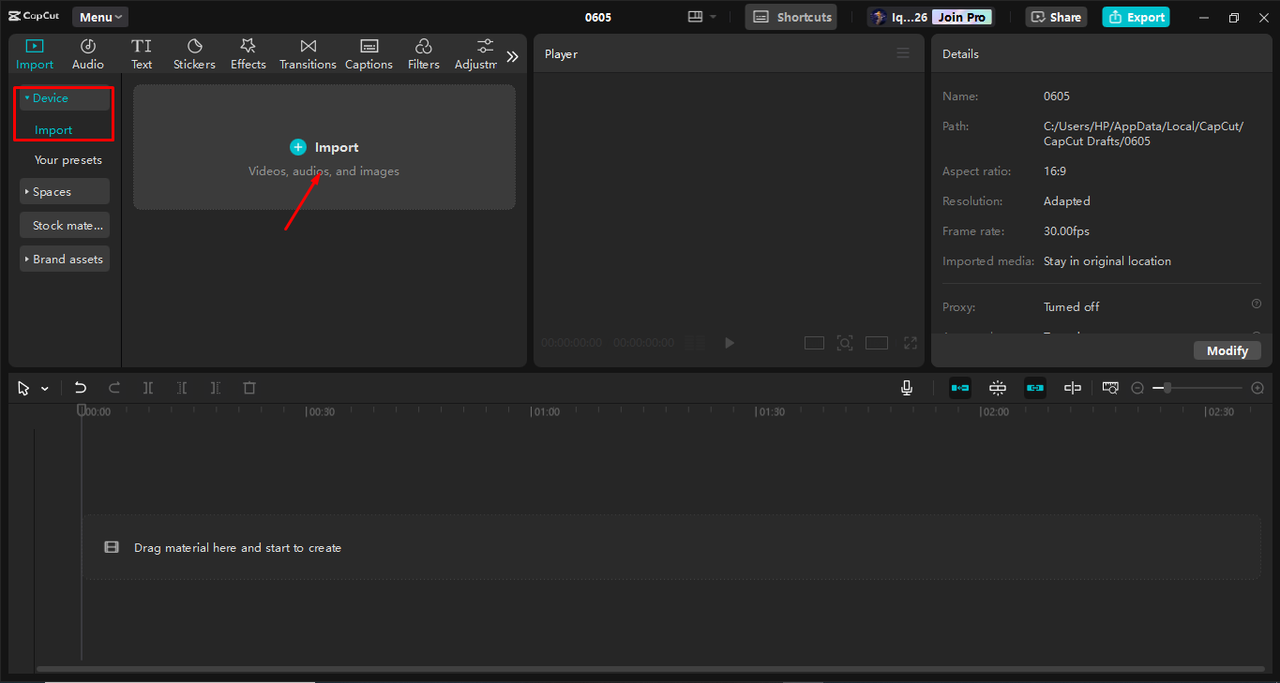Viewport: 1280px width, 683px height.
Task: Click the Undo icon
Action: pyautogui.click(x=81, y=388)
